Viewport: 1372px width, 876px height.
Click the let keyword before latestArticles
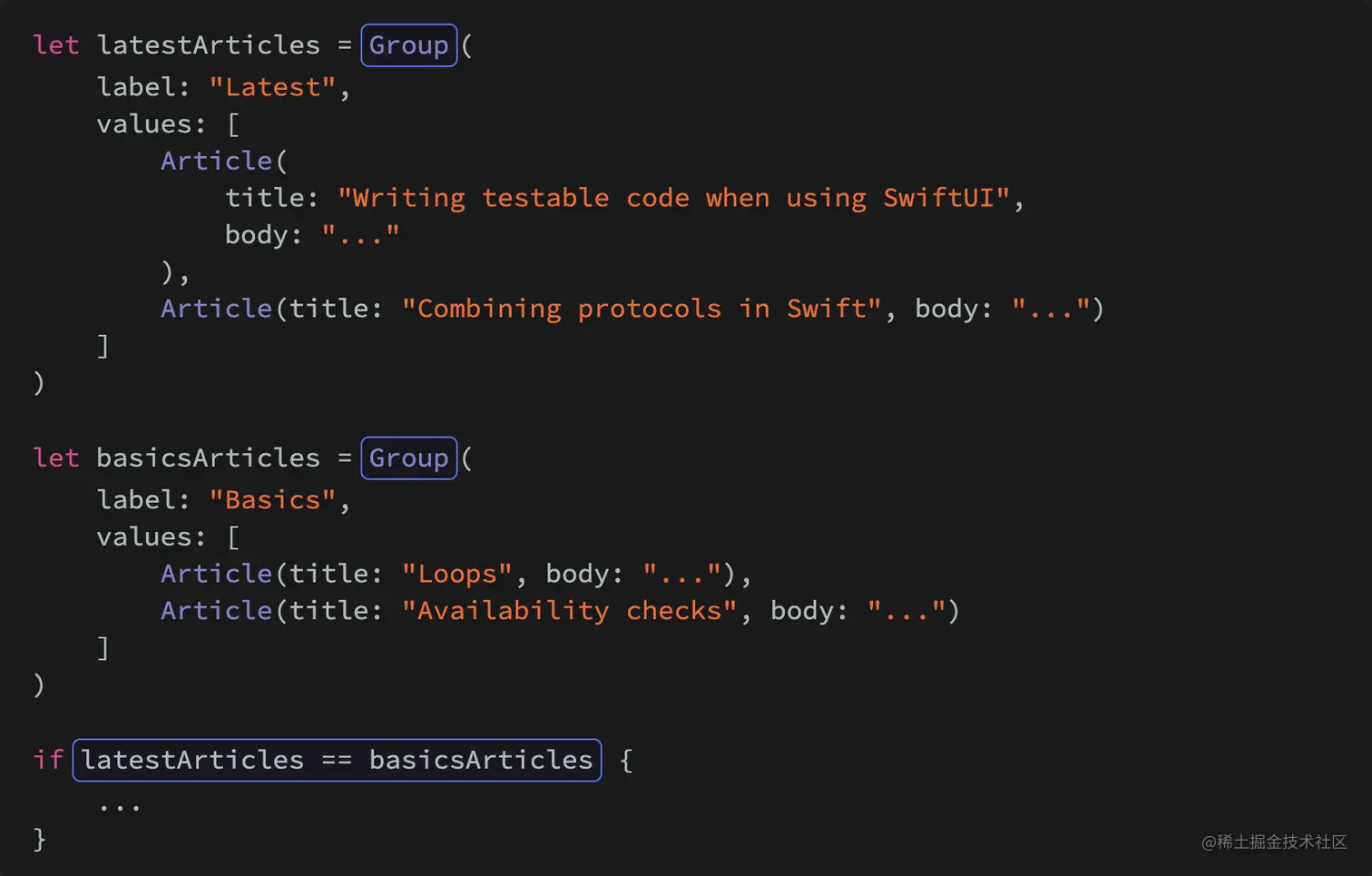pos(56,45)
